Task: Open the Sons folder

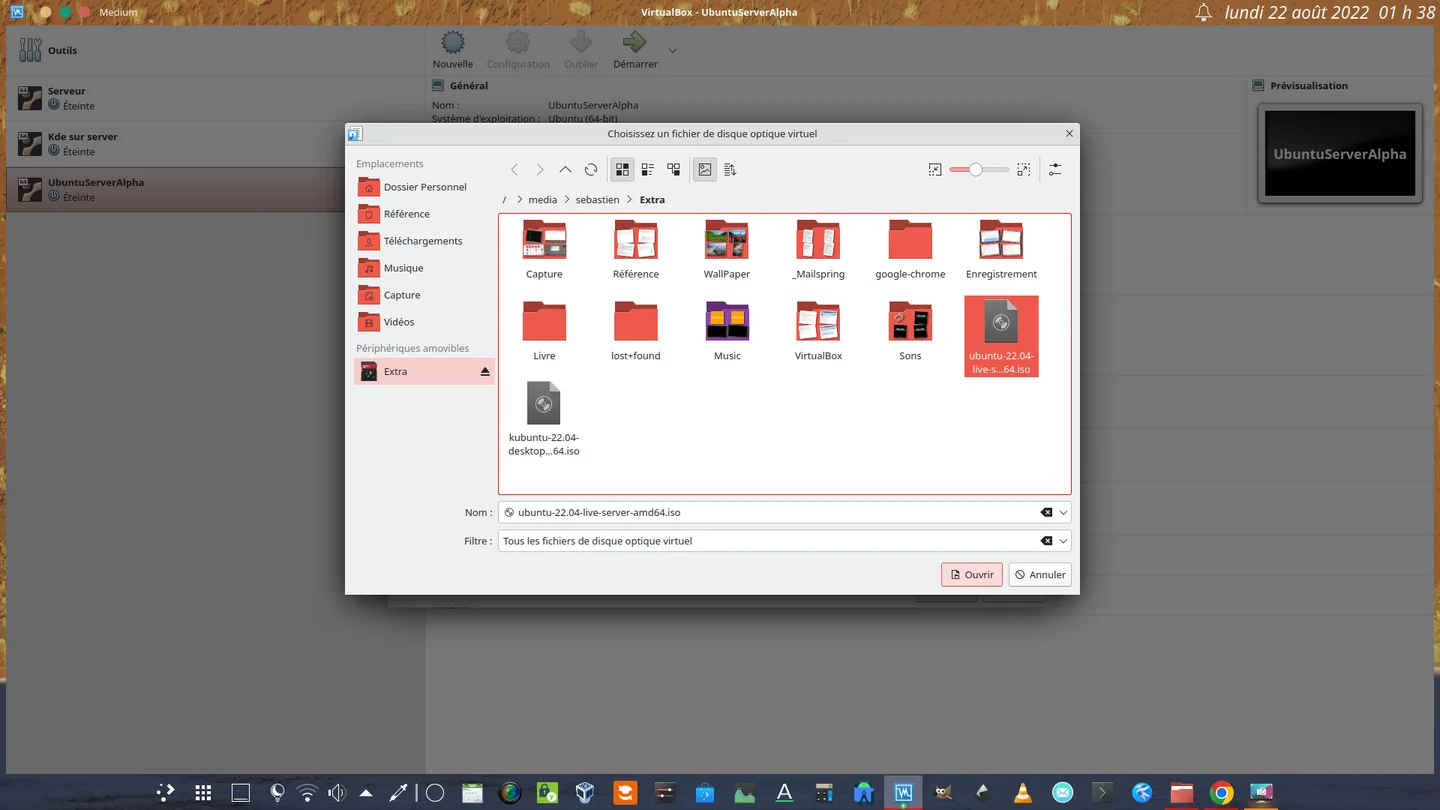Action: click(910, 331)
